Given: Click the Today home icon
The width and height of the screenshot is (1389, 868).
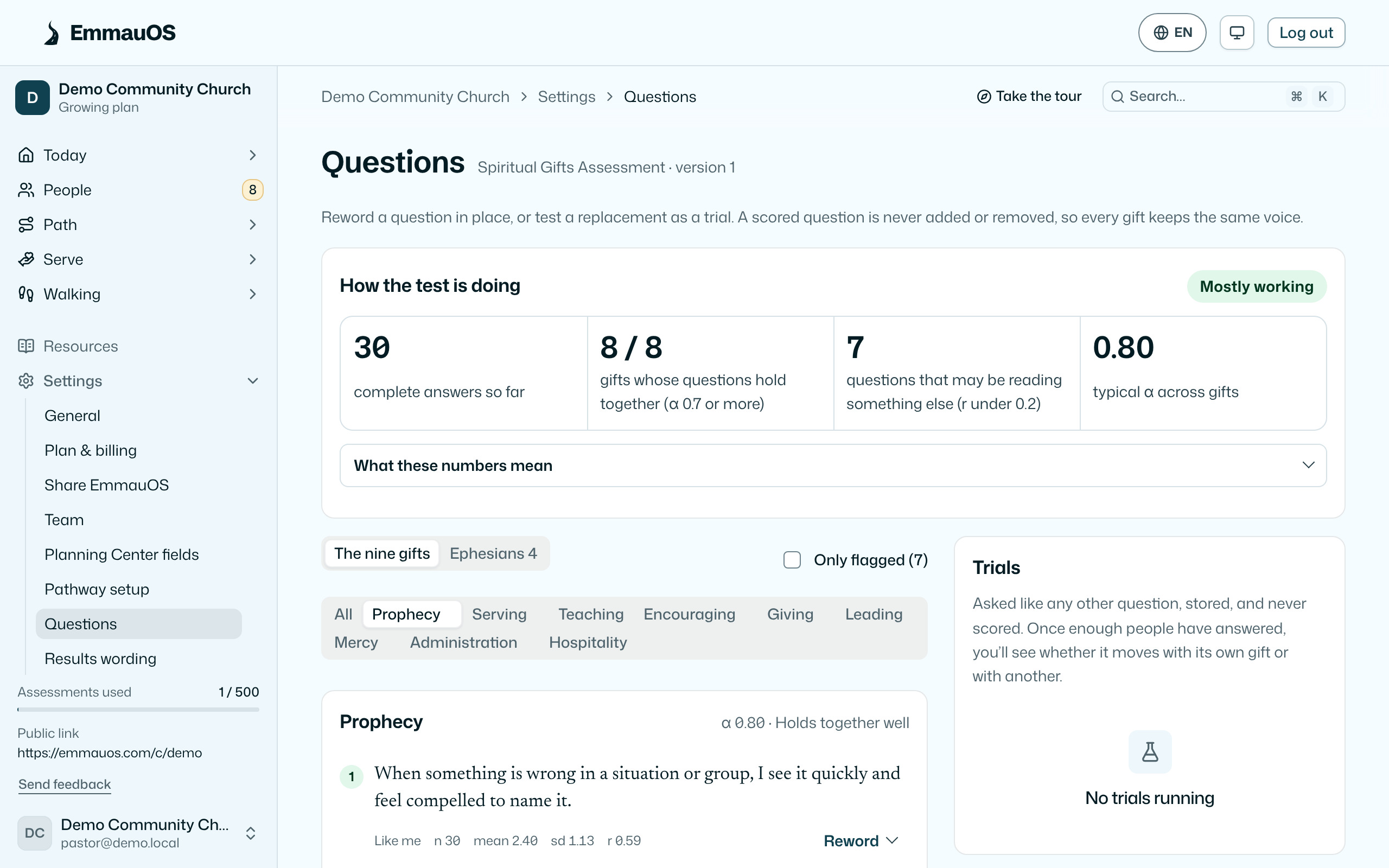Looking at the screenshot, I should coord(26,155).
